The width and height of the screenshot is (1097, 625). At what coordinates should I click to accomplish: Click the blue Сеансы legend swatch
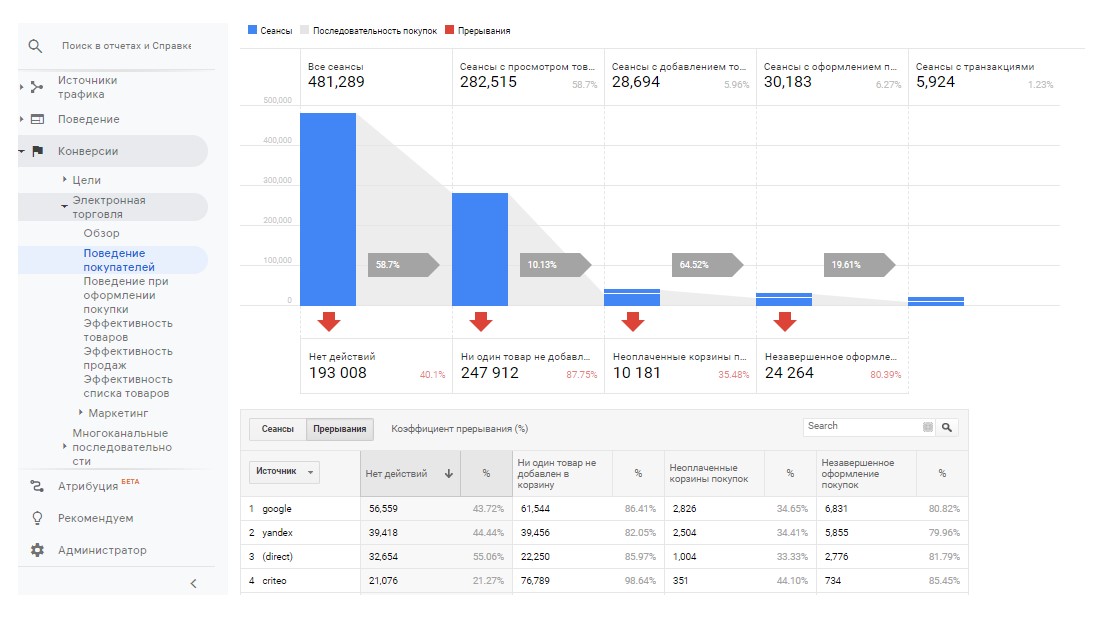pos(253,30)
